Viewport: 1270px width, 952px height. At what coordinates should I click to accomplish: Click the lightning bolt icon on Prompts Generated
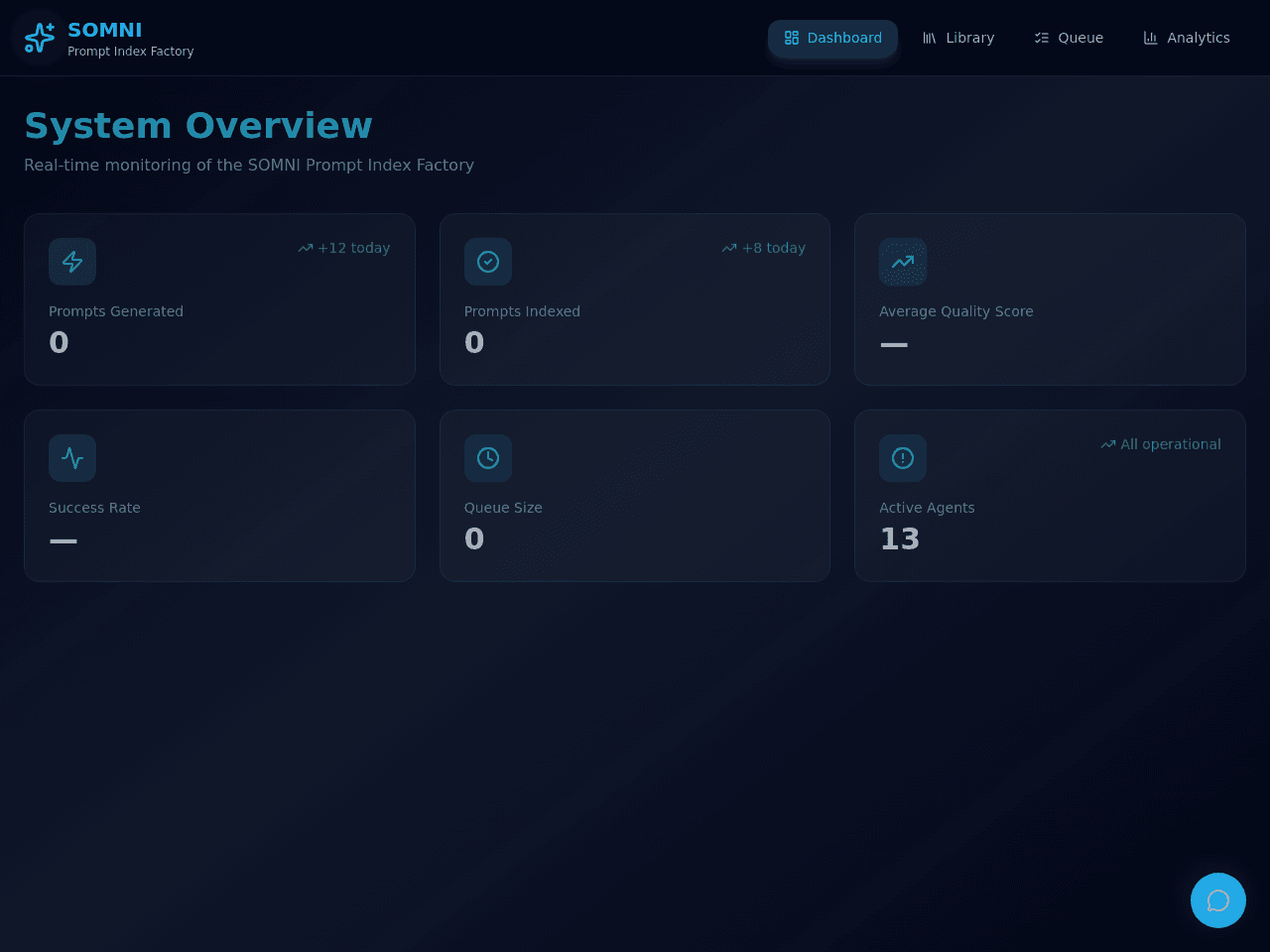point(72,262)
